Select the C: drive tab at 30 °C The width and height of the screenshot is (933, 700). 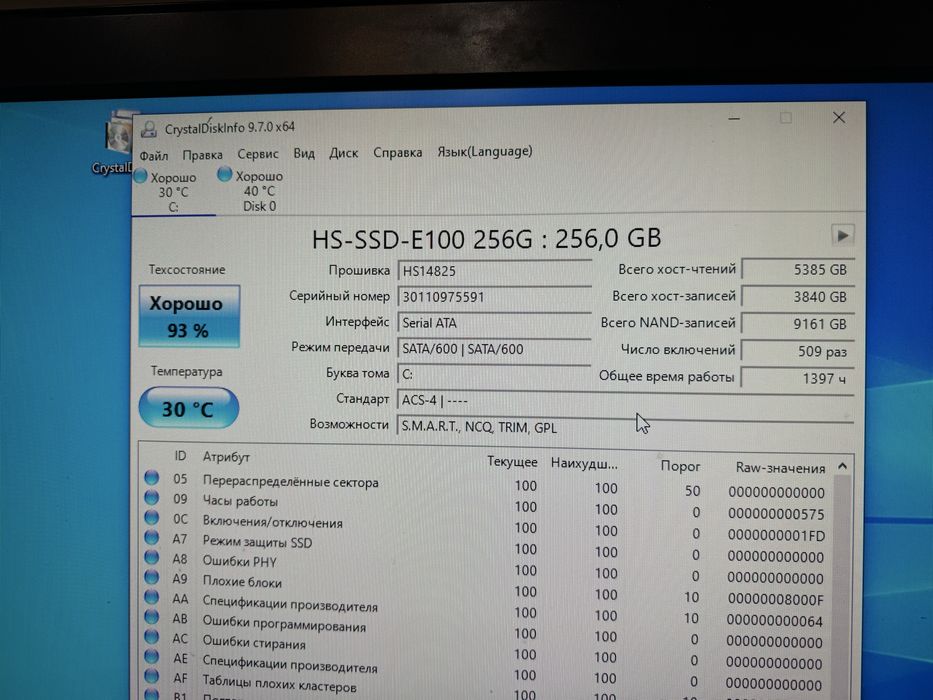tap(173, 192)
